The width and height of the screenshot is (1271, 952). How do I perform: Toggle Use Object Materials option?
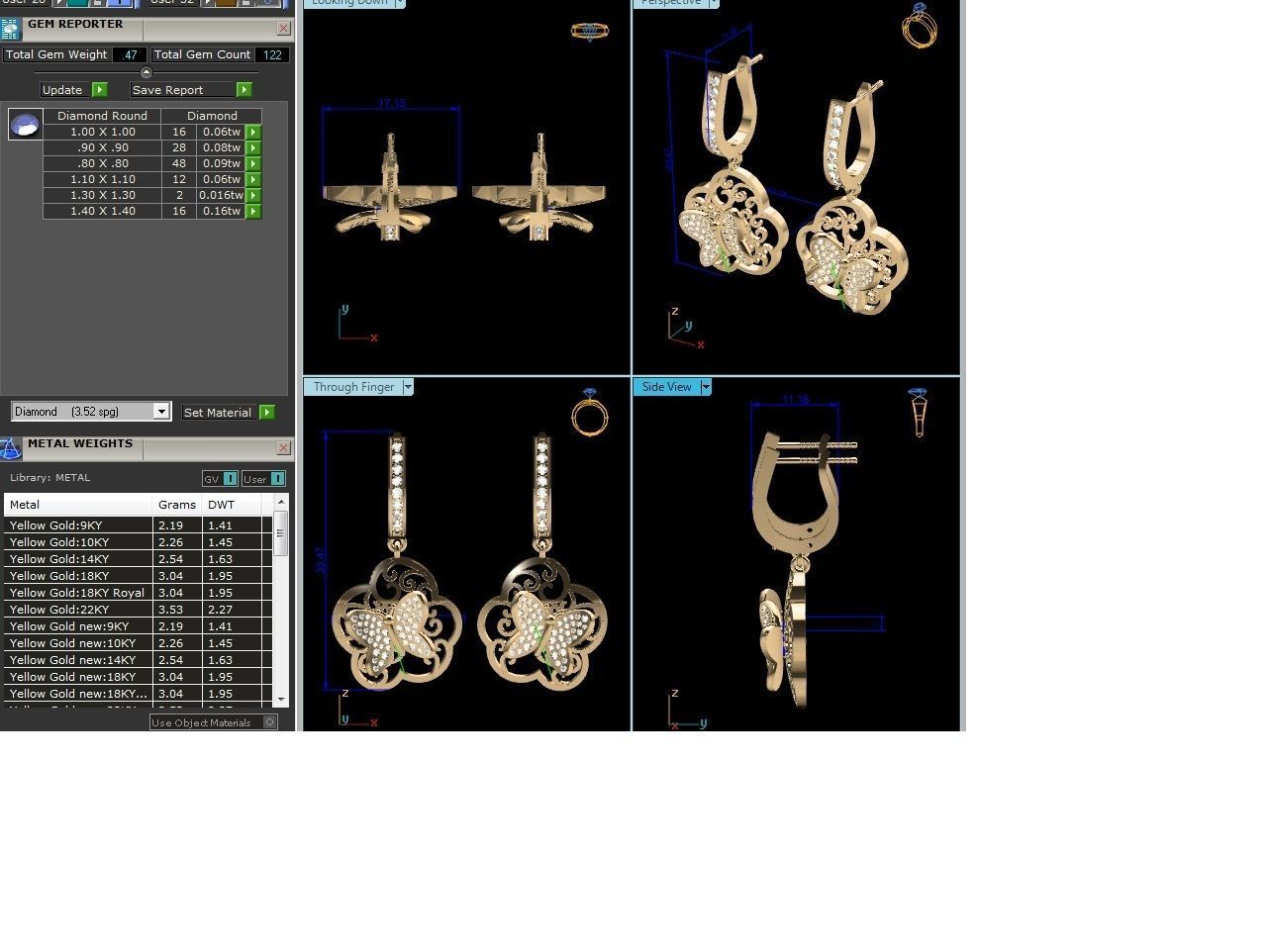(269, 722)
